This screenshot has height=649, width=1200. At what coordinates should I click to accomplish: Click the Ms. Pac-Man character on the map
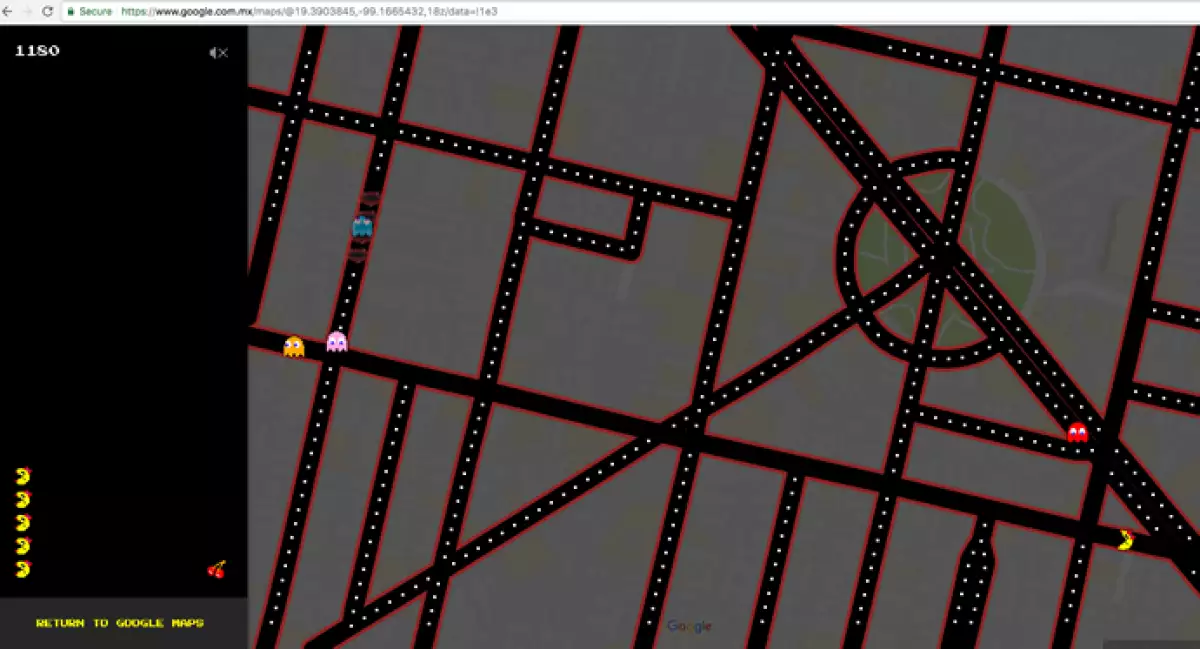(x=1126, y=539)
